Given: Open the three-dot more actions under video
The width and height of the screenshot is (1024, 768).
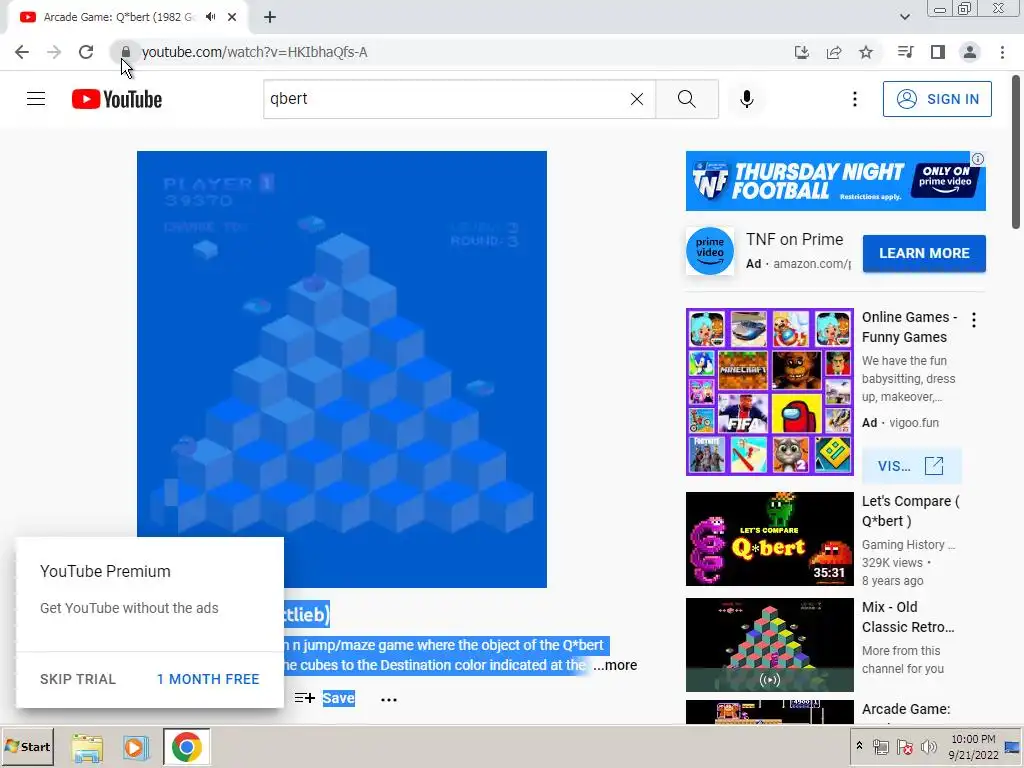Looking at the screenshot, I should [x=389, y=699].
